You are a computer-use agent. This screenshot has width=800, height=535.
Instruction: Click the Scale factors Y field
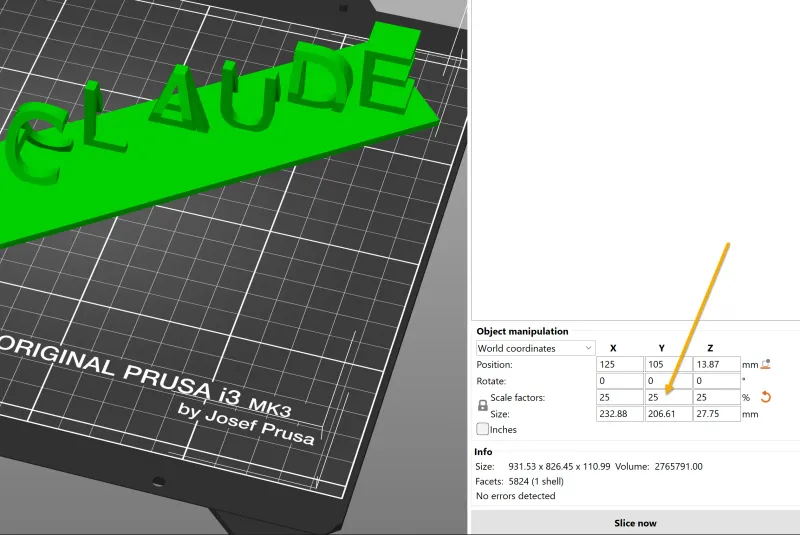click(668, 397)
